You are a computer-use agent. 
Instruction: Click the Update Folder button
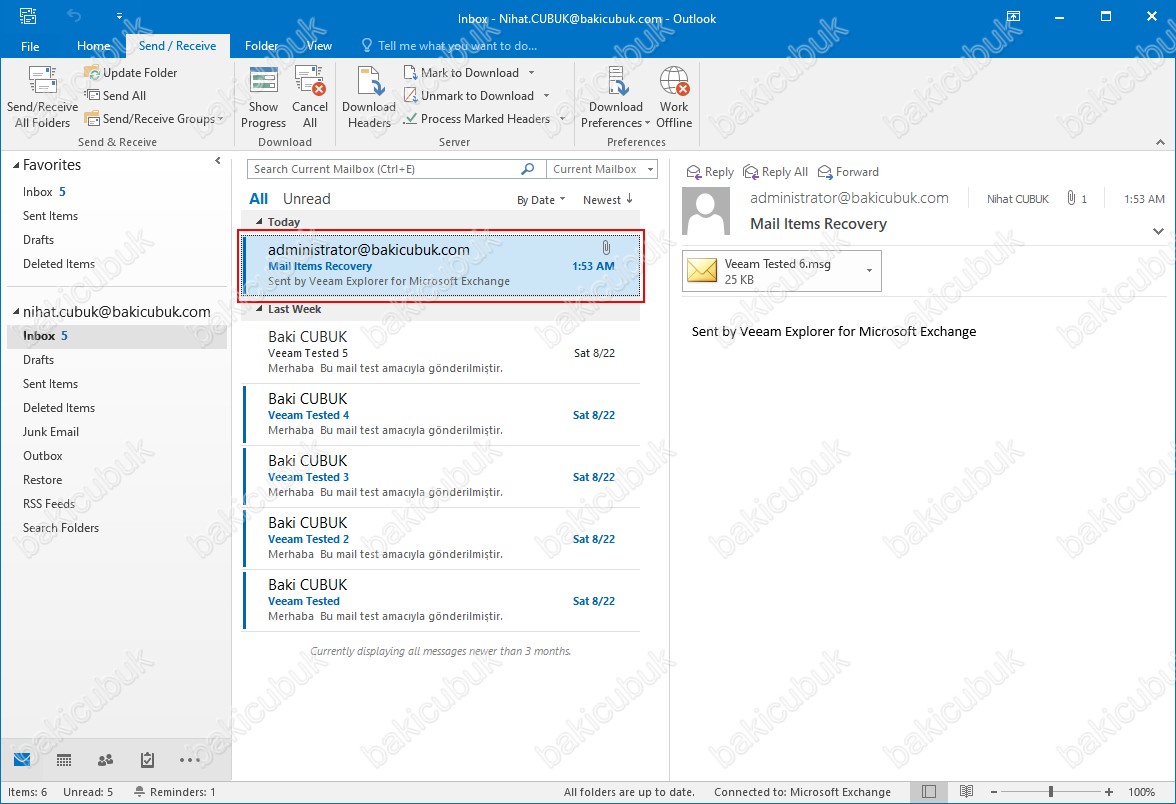point(131,73)
